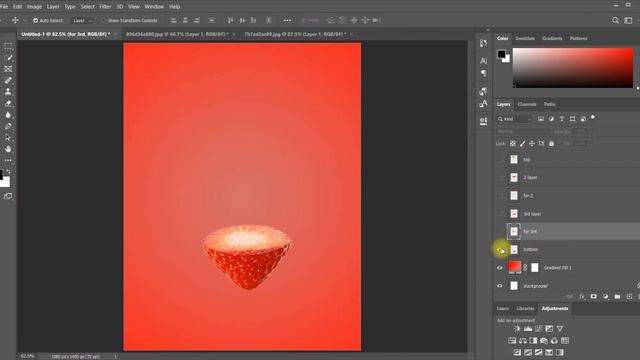Add a Vibrance triangle adjustment
This screenshot has height=360, width=640.
tap(560, 329)
